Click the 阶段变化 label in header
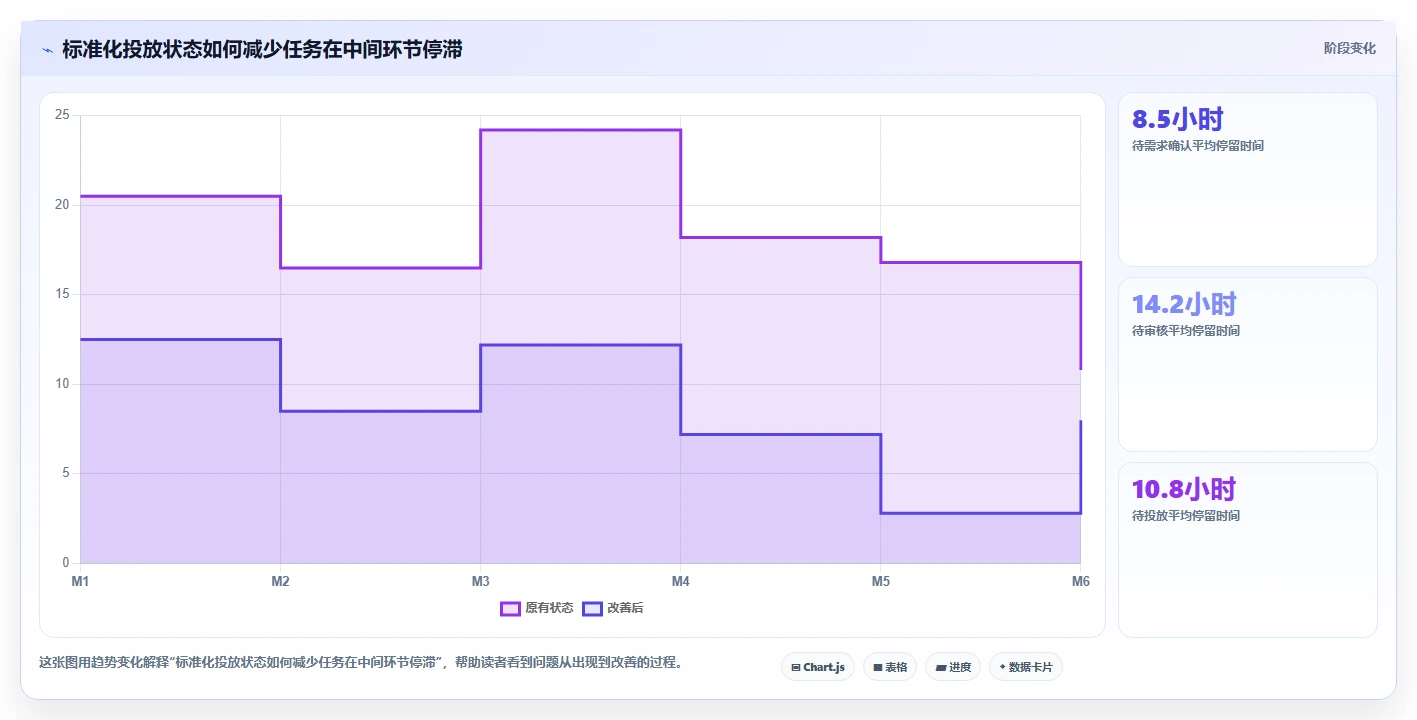Viewport: 1417px width, 720px height. click(1349, 48)
